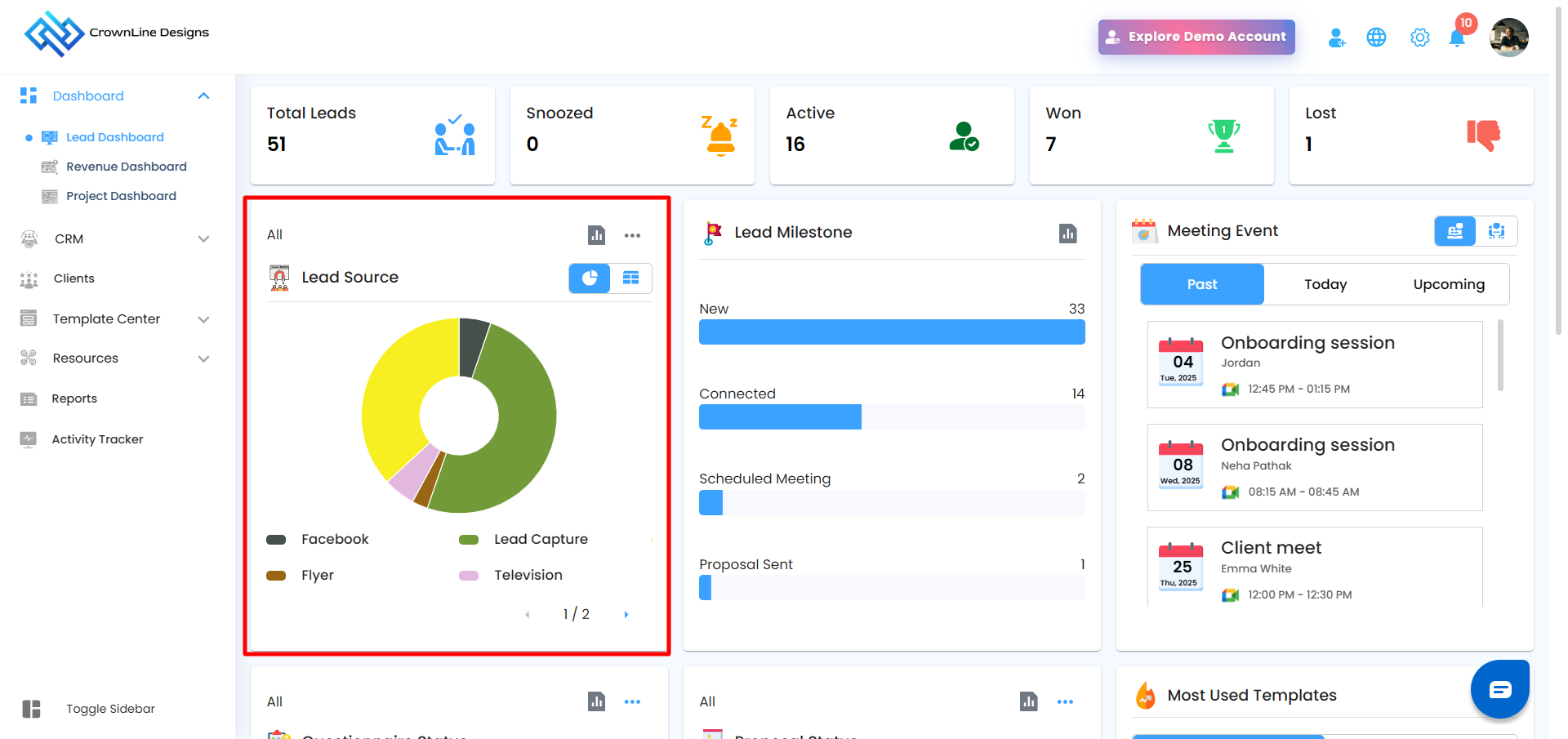1568x739 pixels.
Task: Toggle Meeting Event second view icon
Action: tap(1496, 231)
